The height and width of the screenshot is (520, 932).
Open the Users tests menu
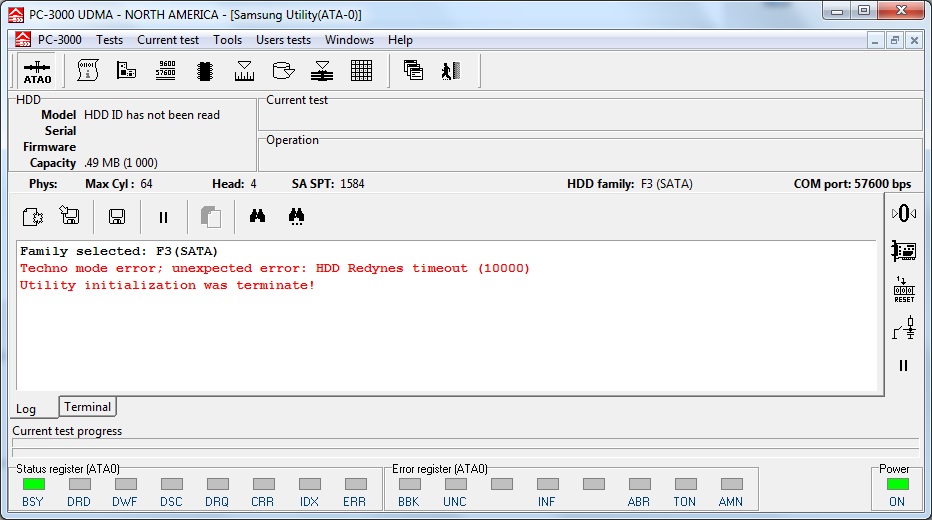283,40
